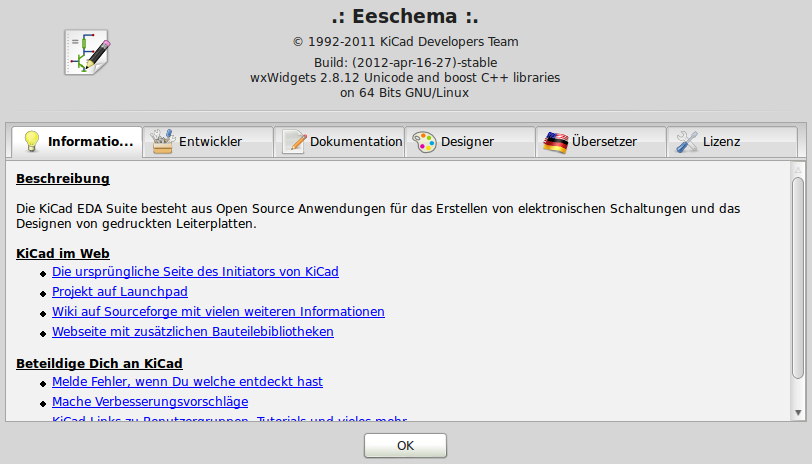The image size is (812, 464).
Task: Open 'Wiki auf Sourceforge' link
Action: tap(218, 312)
